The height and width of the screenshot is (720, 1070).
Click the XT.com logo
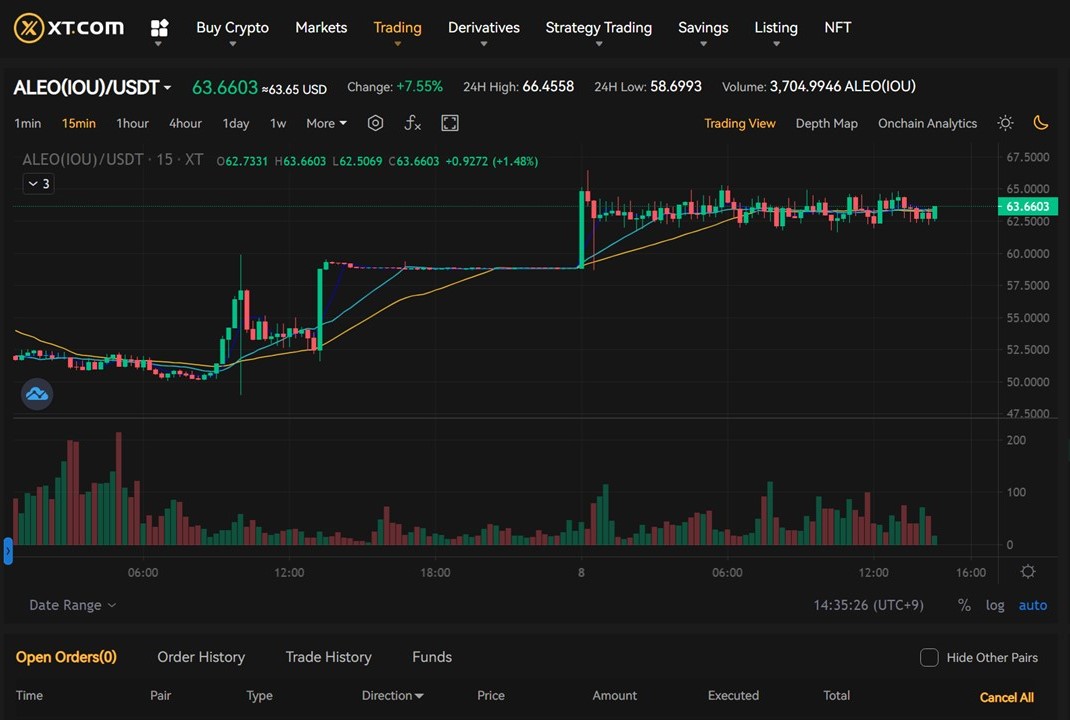70,28
